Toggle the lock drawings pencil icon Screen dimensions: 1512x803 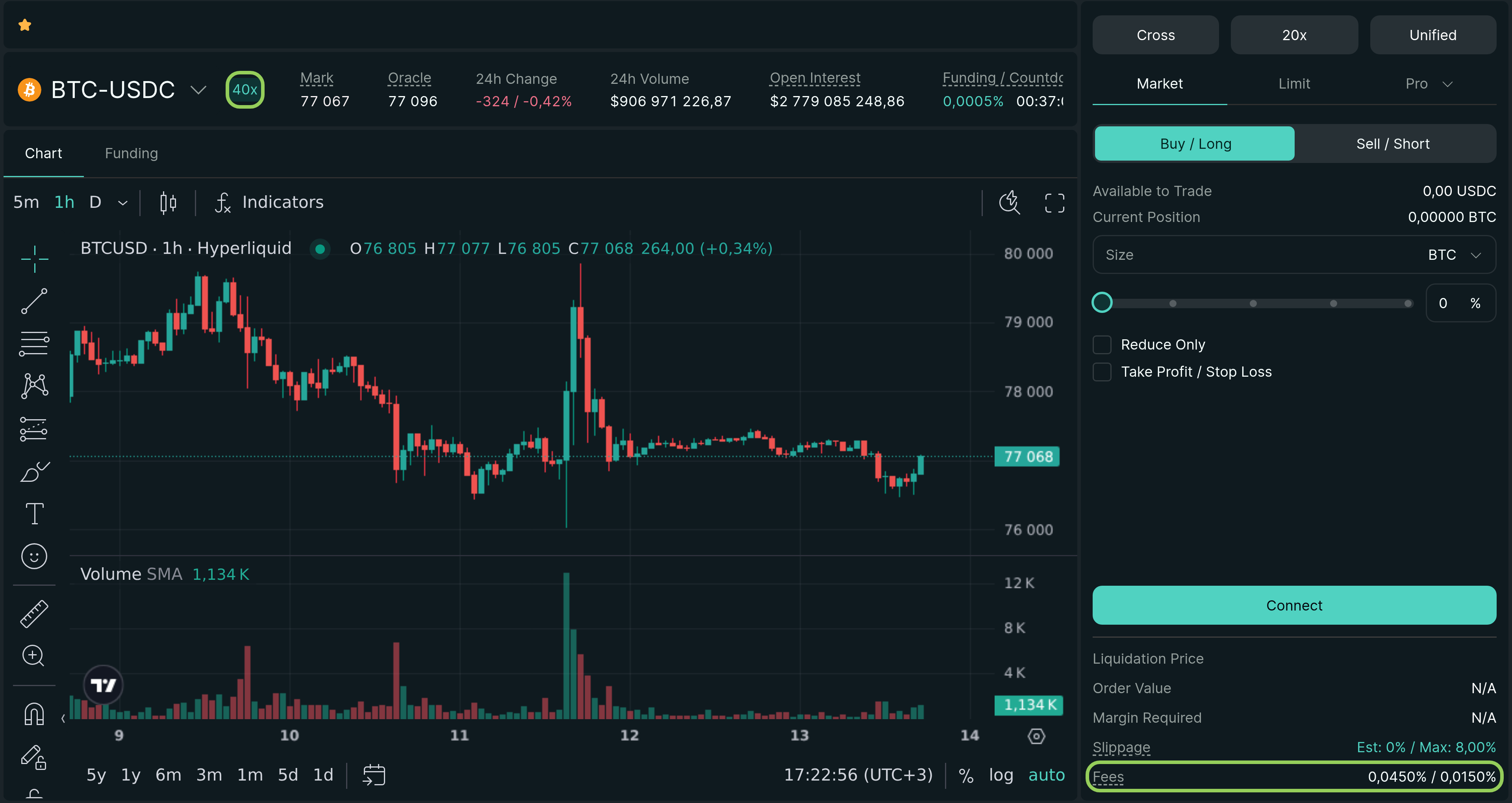(34, 757)
